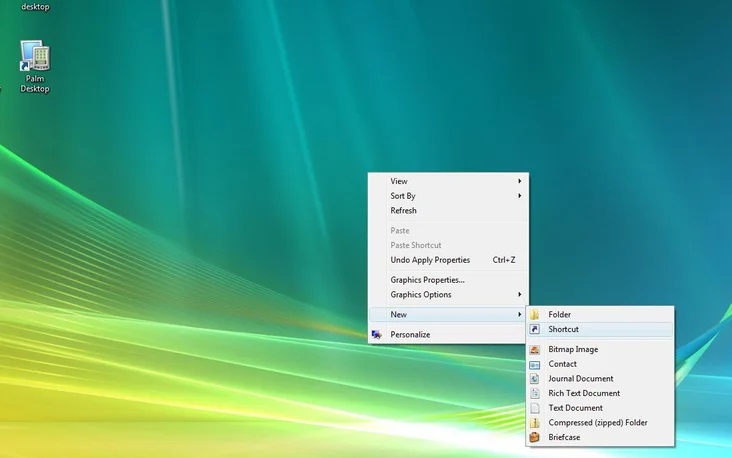Image resolution: width=732 pixels, height=458 pixels.
Task: Select Graphics Options entry
Action: tap(448, 295)
